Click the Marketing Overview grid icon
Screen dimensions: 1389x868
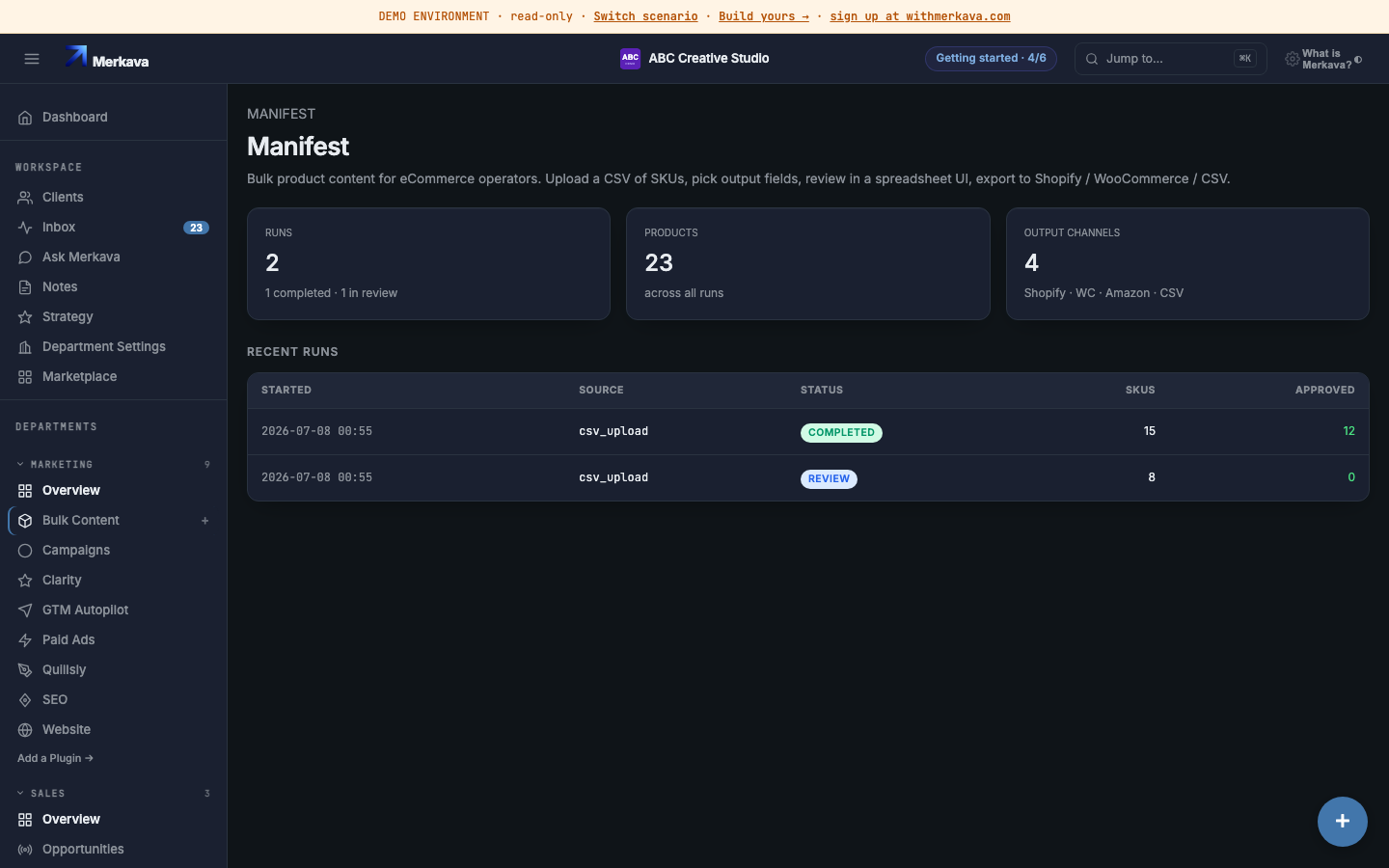click(25, 491)
